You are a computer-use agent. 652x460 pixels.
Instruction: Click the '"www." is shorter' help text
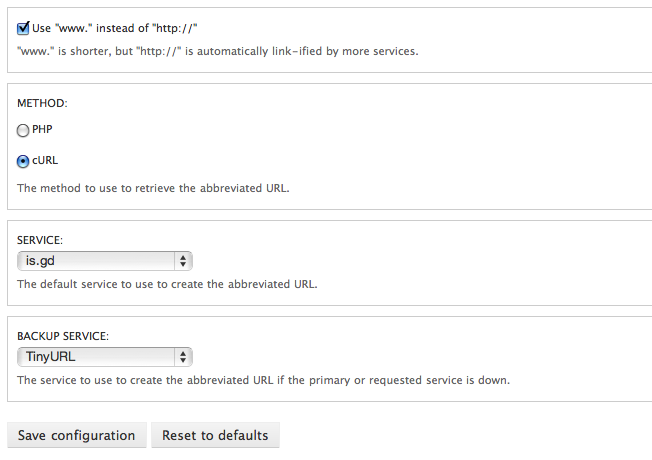coord(218,51)
